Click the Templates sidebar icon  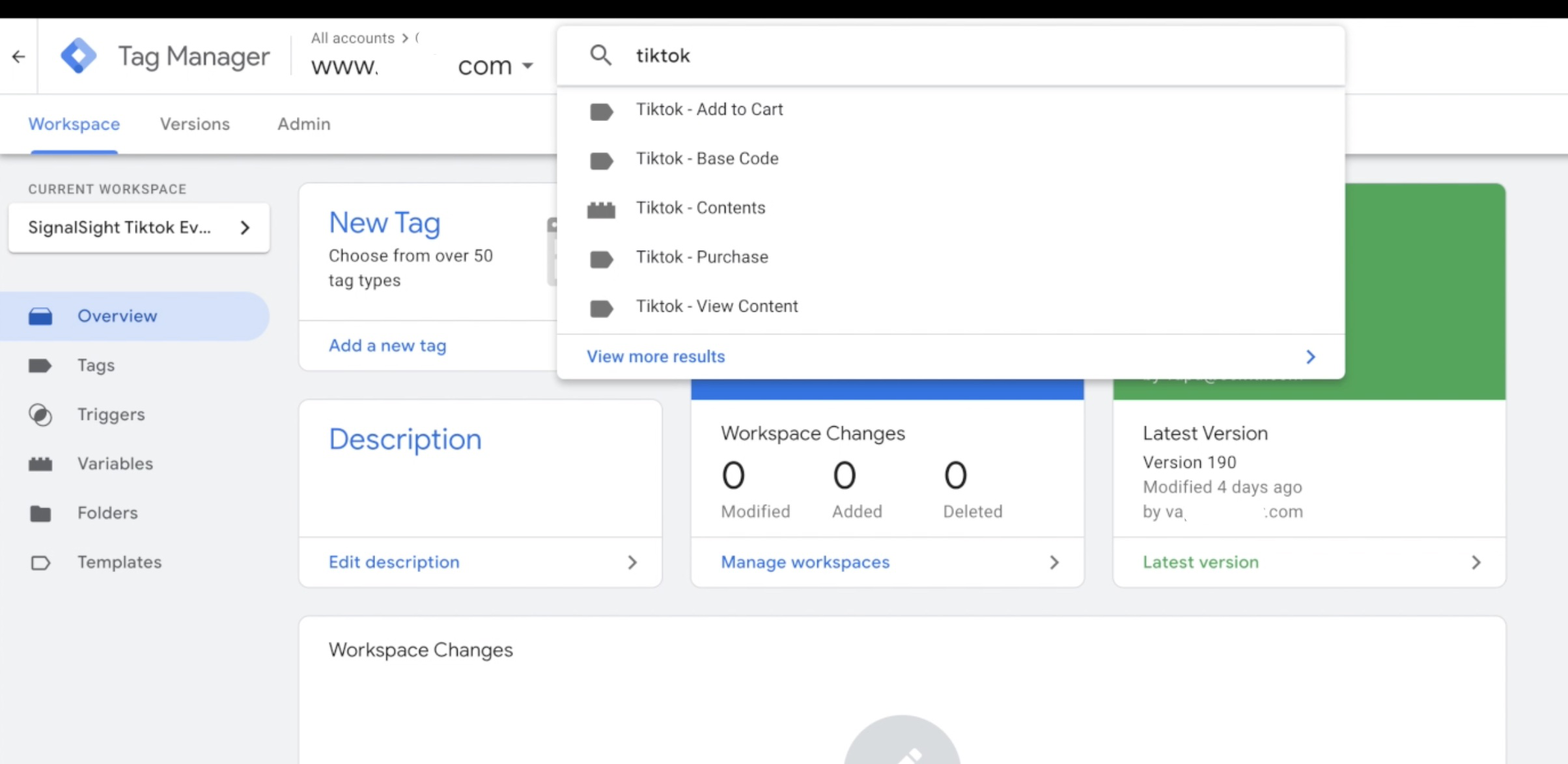tap(40, 563)
